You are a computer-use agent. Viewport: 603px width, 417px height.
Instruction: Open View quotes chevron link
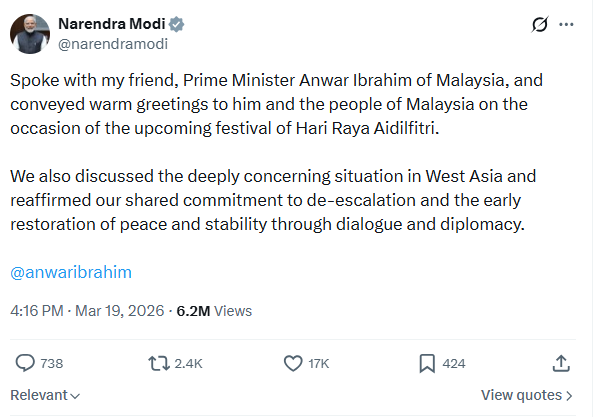(x=526, y=395)
